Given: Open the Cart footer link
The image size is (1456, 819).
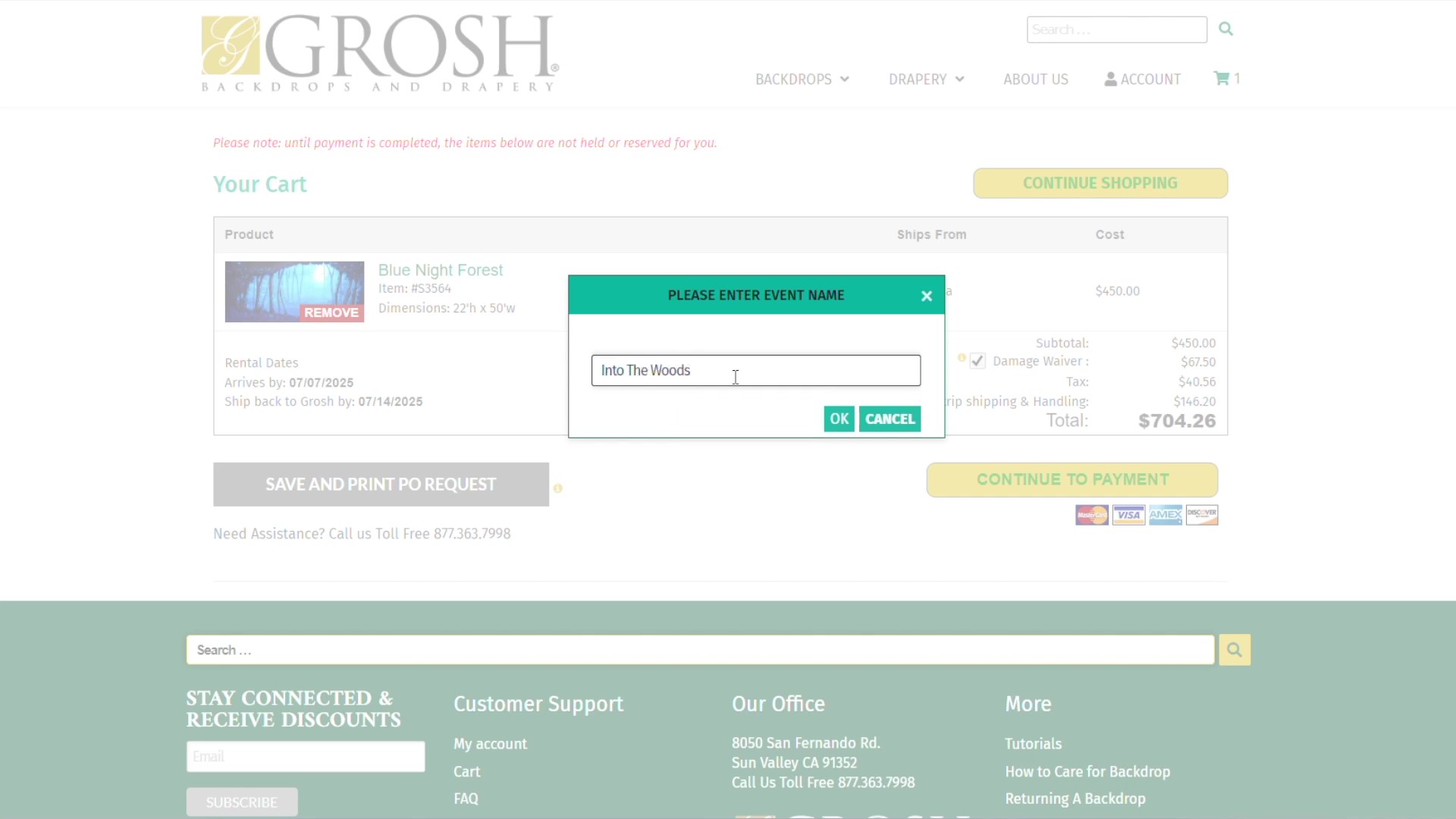Looking at the screenshot, I should click(x=466, y=772).
